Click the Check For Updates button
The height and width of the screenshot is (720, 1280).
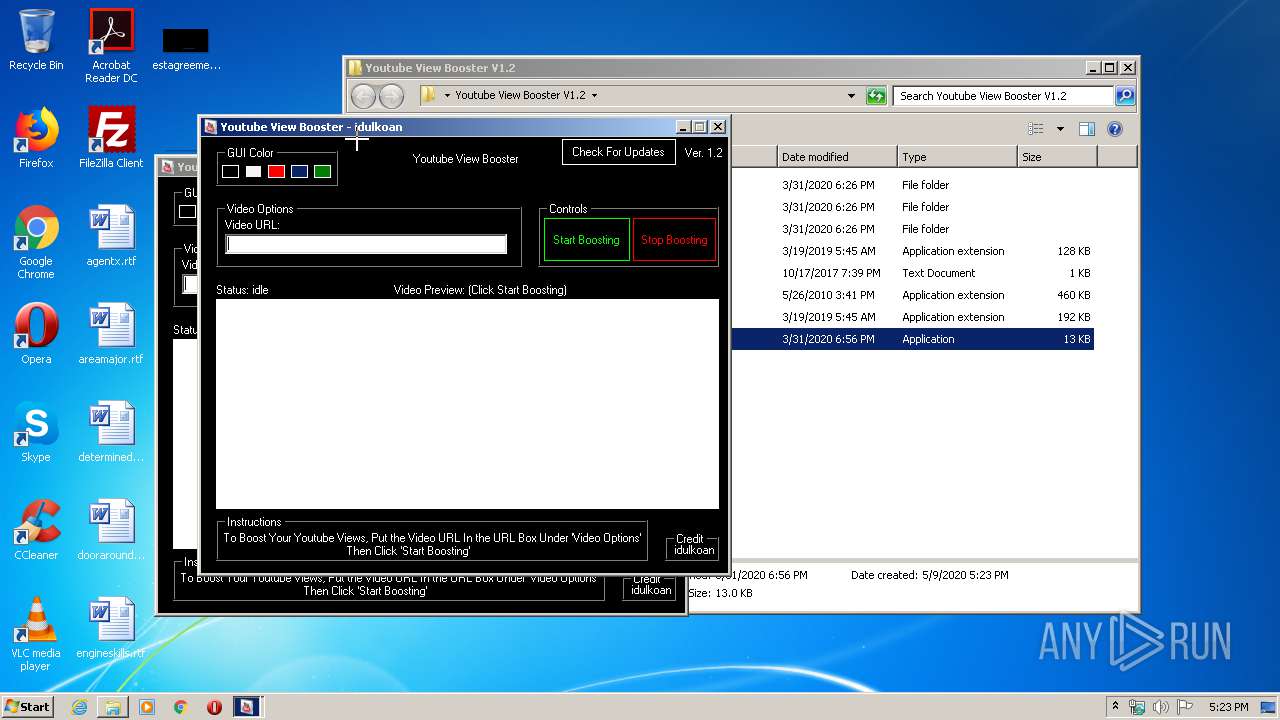click(x=618, y=152)
